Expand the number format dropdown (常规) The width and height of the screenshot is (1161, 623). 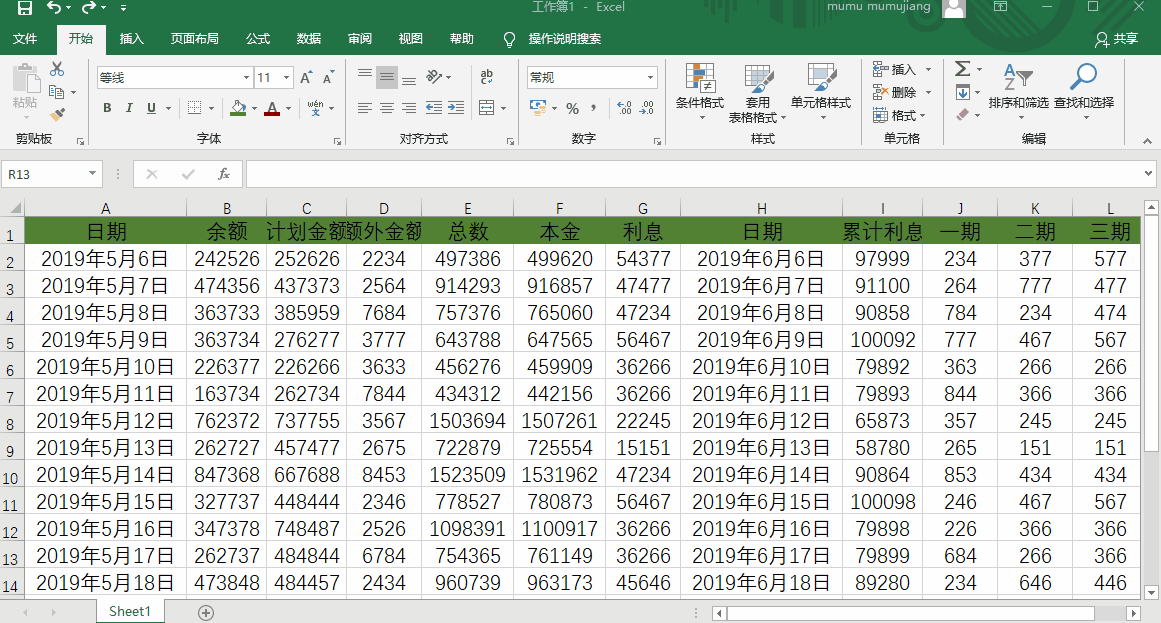[x=650, y=77]
